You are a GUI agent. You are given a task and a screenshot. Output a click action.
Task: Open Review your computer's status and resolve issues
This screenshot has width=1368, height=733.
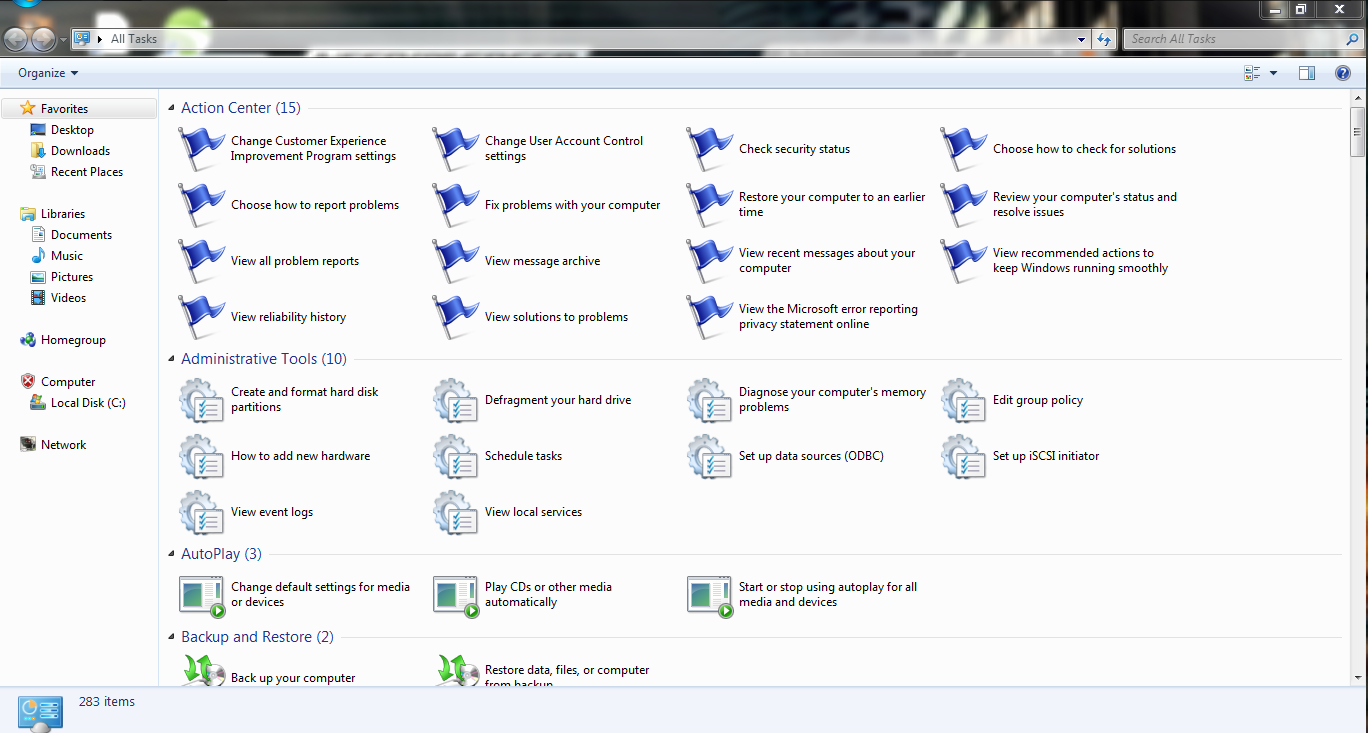1085,205
